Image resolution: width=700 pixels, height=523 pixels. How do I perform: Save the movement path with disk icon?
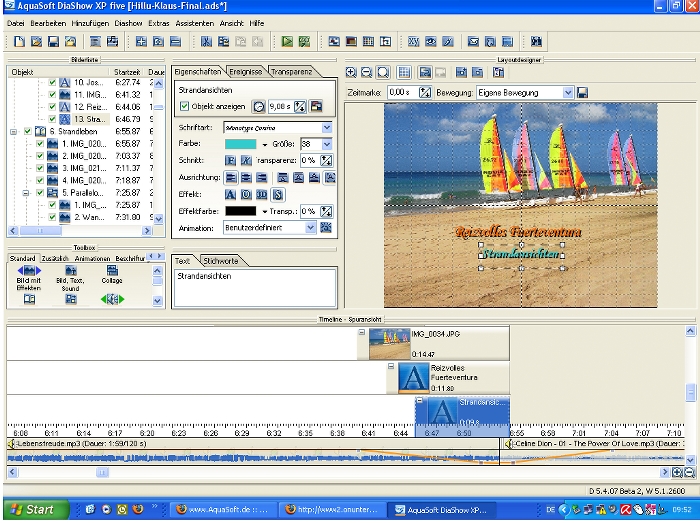click(583, 92)
